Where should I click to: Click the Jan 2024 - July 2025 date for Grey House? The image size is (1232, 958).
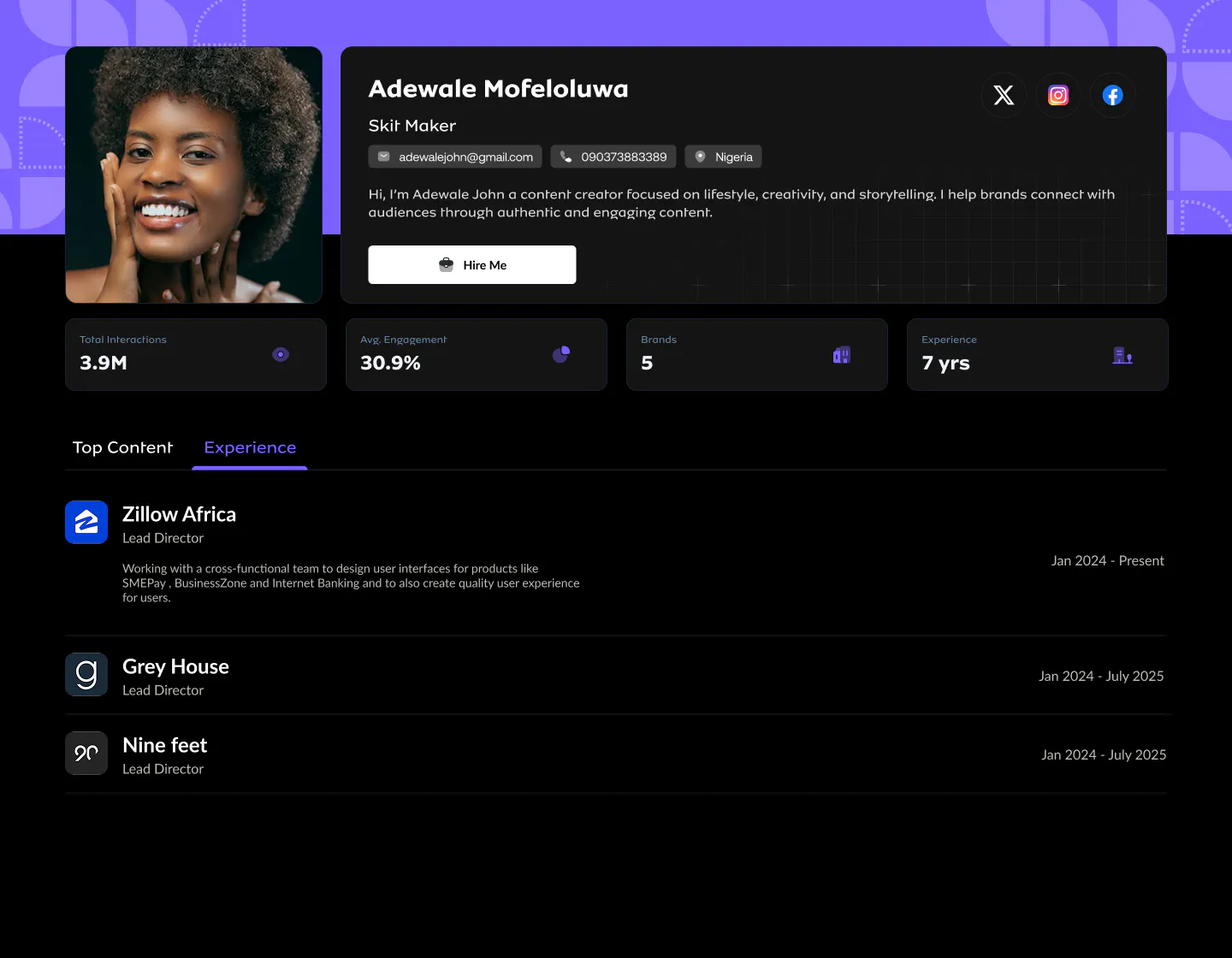[1101, 676]
